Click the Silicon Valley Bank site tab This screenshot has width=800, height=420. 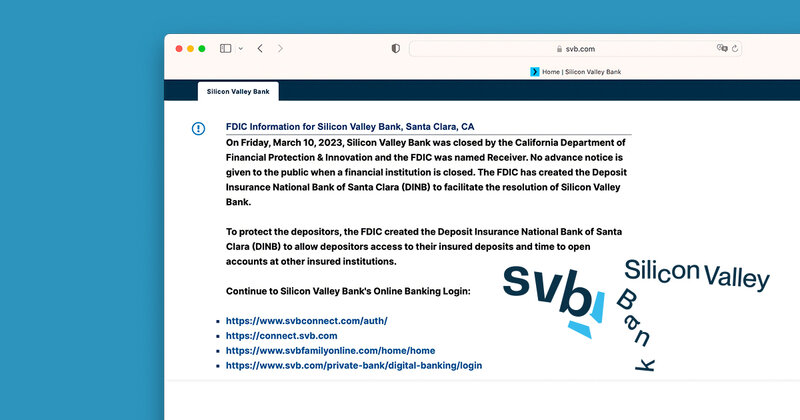(238, 91)
